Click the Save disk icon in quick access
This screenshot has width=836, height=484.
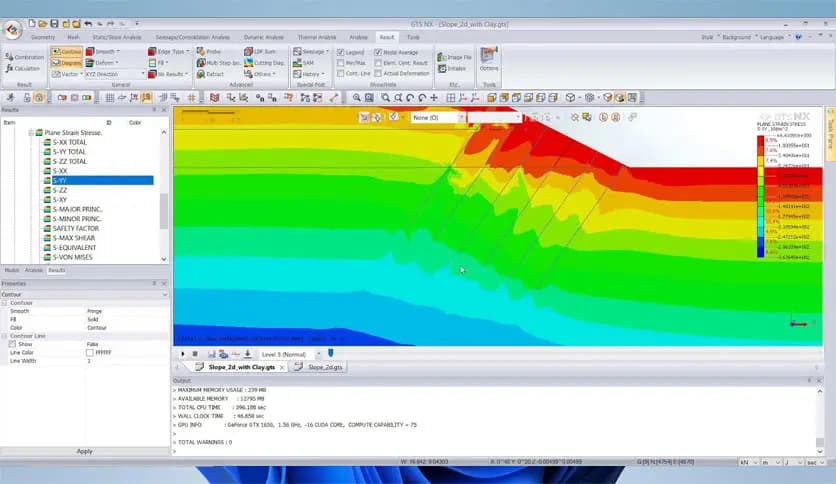coord(54,24)
